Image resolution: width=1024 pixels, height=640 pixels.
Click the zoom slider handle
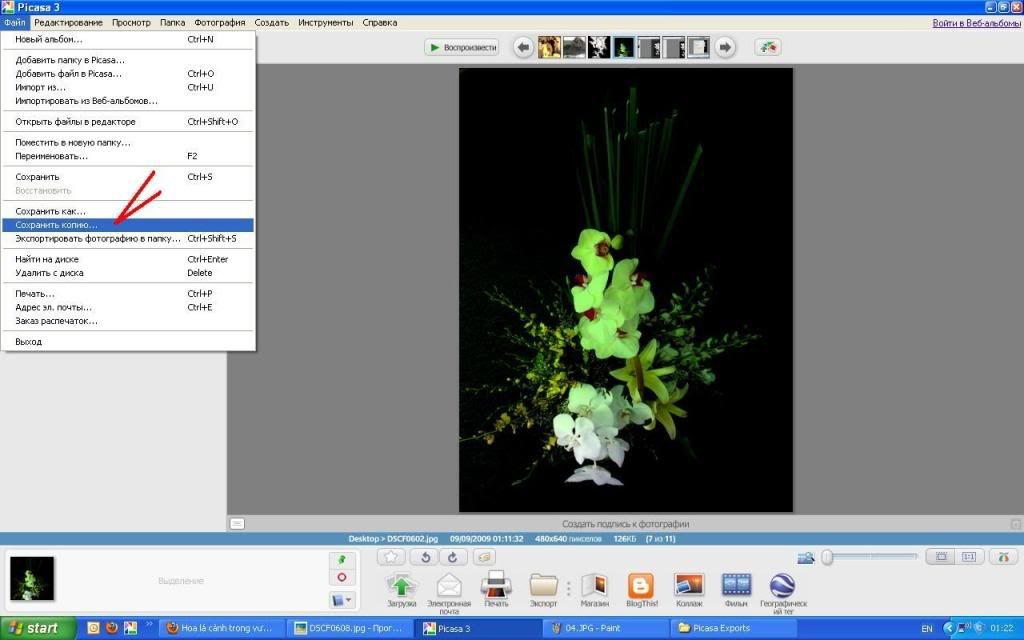click(x=827, y=557)
